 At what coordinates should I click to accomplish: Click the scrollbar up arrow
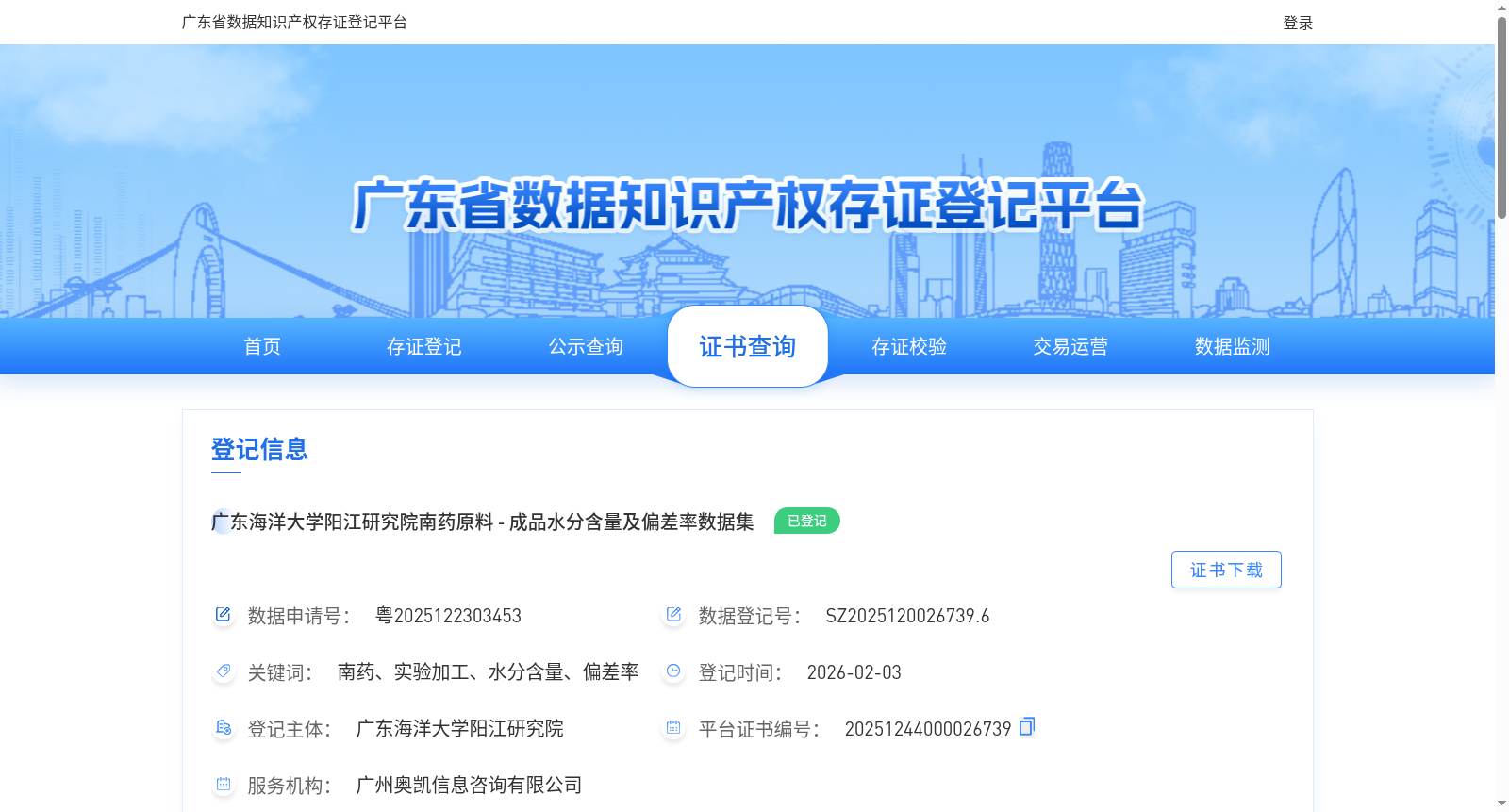1501,8
